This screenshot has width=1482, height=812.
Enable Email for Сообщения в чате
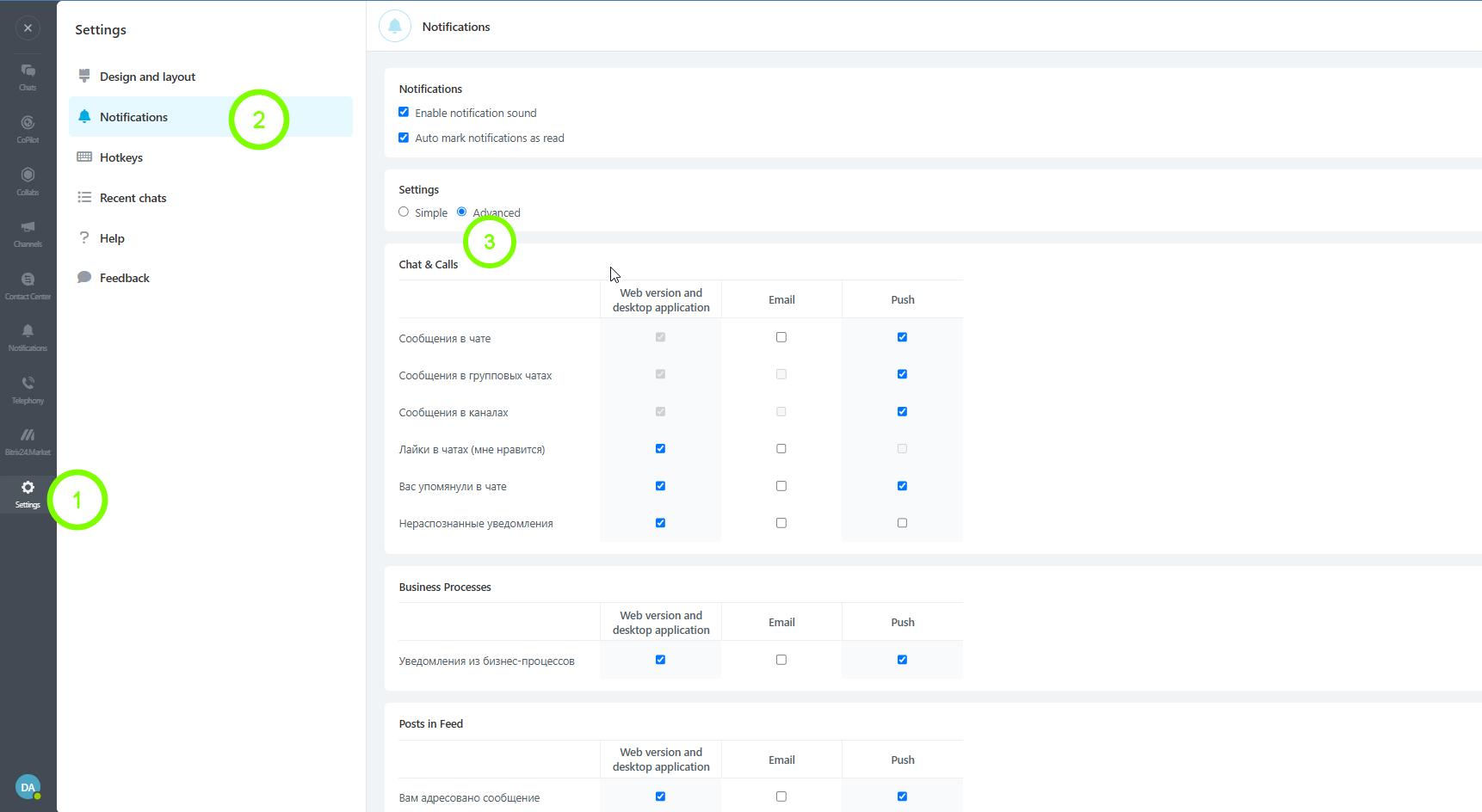tap(781, 337)
